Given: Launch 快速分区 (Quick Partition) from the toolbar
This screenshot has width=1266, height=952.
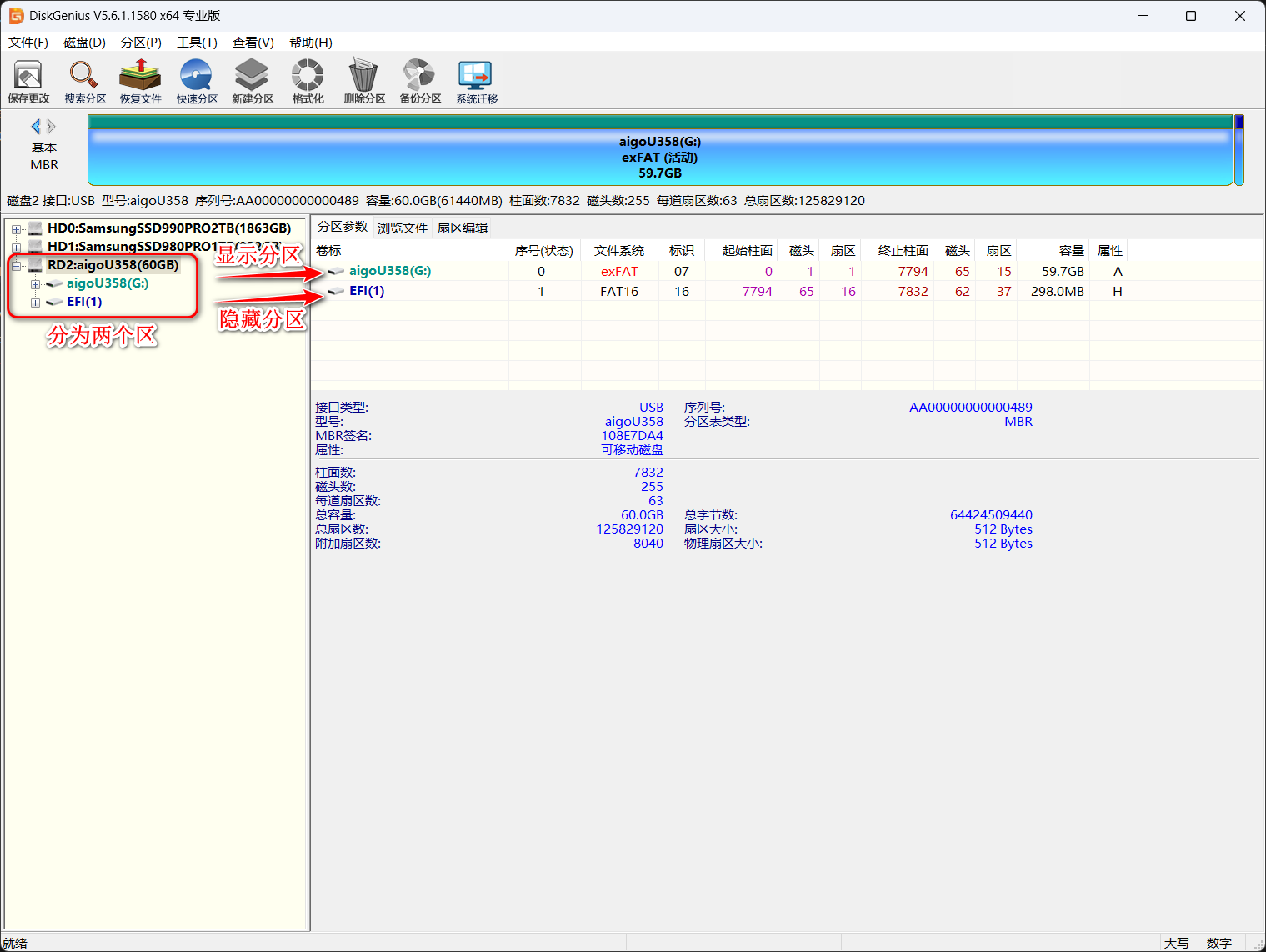Looking at the screenshot, I should coord(197,81).
